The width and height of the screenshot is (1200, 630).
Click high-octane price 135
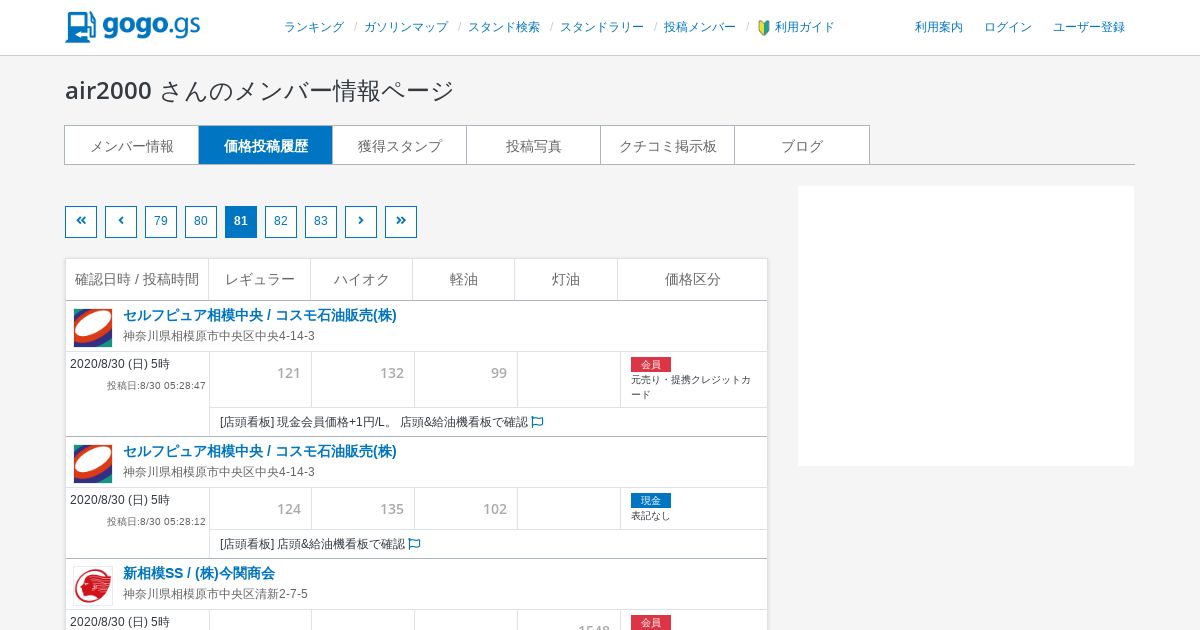click(392, 509)
